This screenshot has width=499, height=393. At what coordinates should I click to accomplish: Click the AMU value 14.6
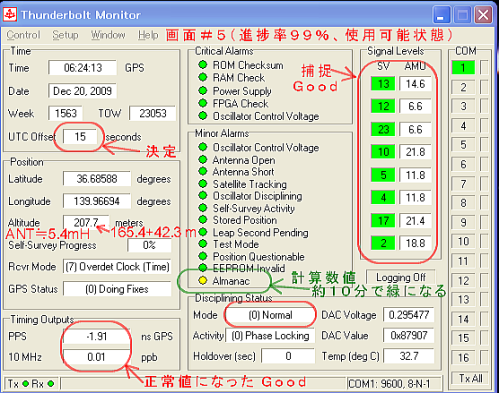pyautogui.click(x=415, y=84)
